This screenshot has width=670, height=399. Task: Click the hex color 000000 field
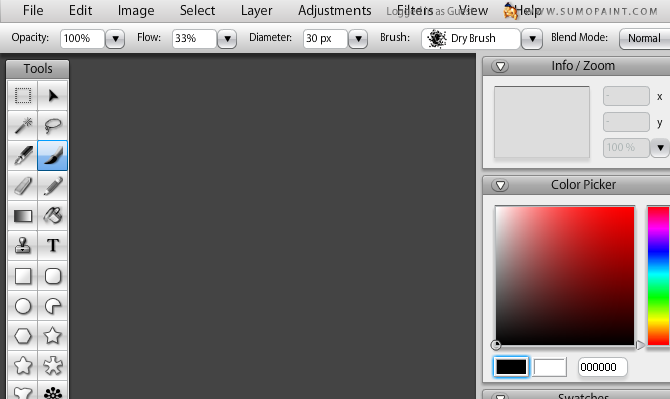[602, 367]
